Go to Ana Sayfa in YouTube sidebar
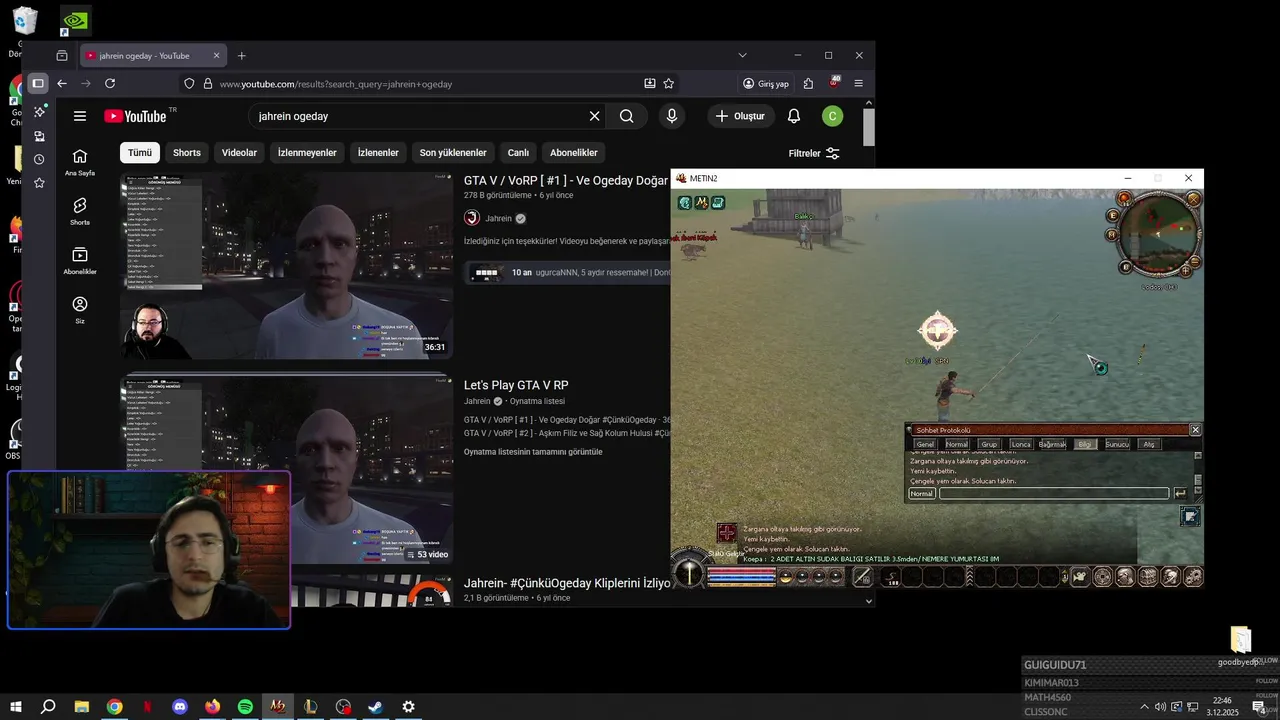This screenshot has height=720, width=1280. [x=80, y=162]
